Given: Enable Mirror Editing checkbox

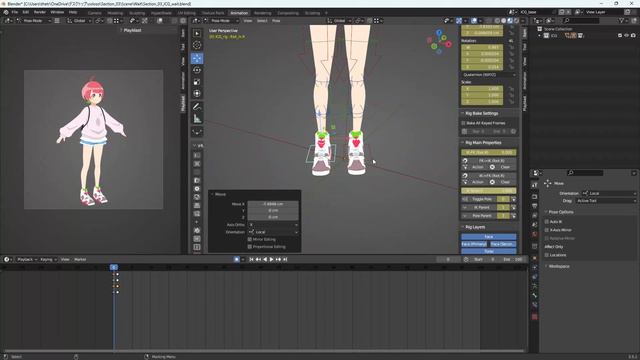Looking at the screenshot, I should tap(250, 240).
